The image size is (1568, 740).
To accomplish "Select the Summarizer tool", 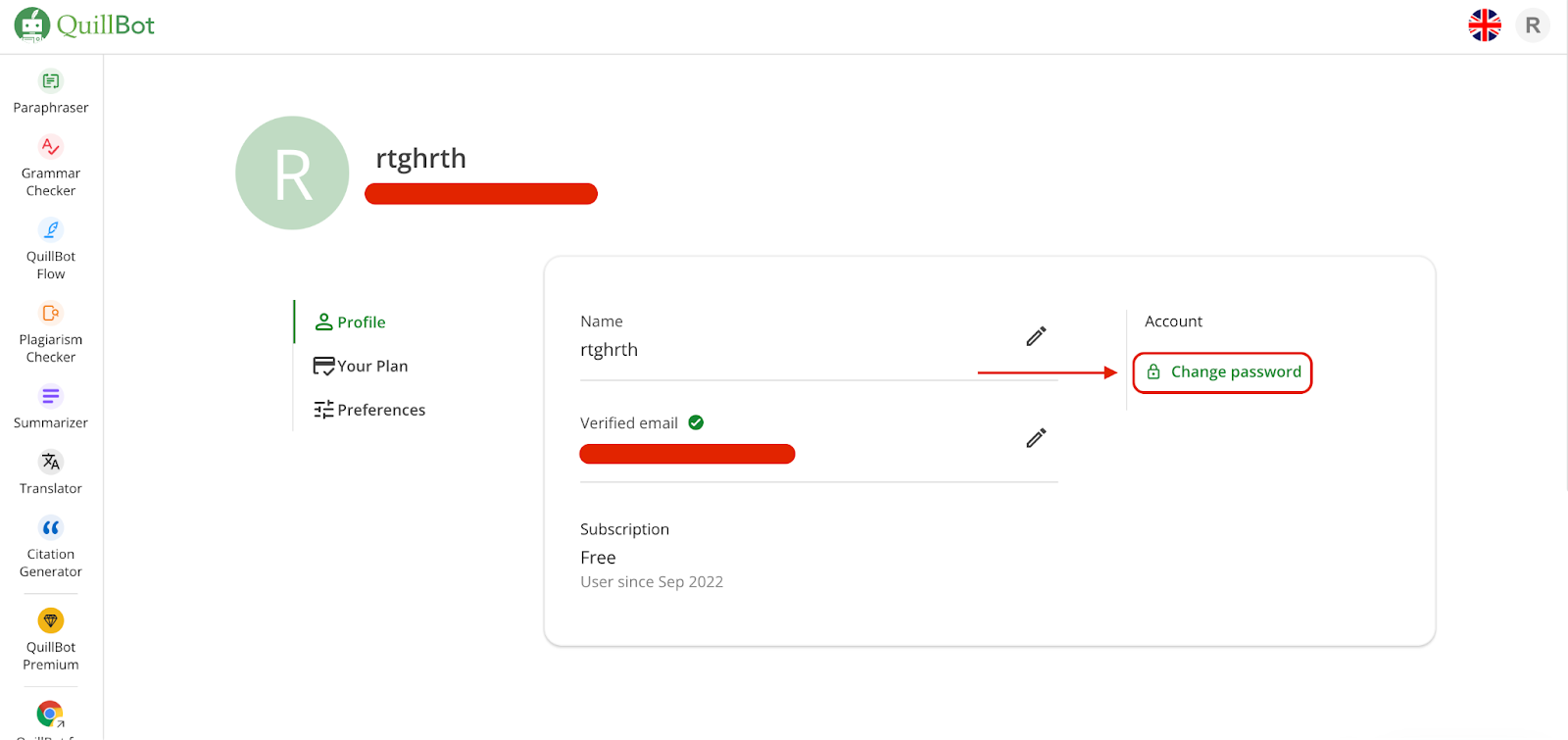I will point(51,408).
